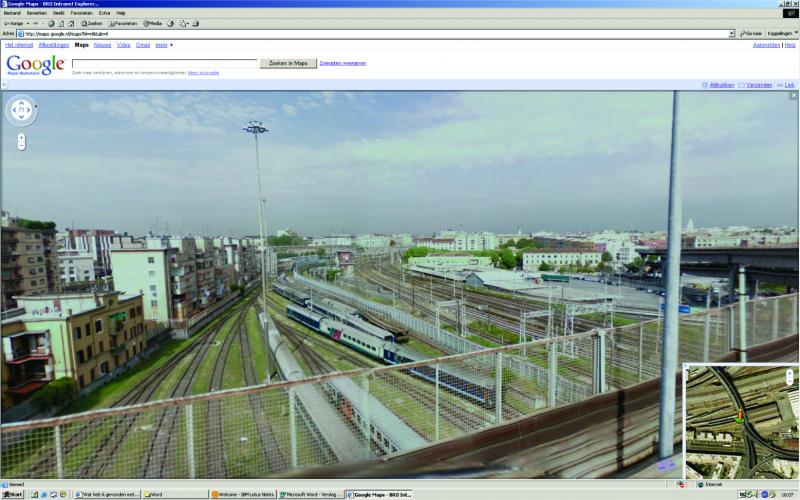Click the Media toolbar button
The image size is (800, 500).
153,23
